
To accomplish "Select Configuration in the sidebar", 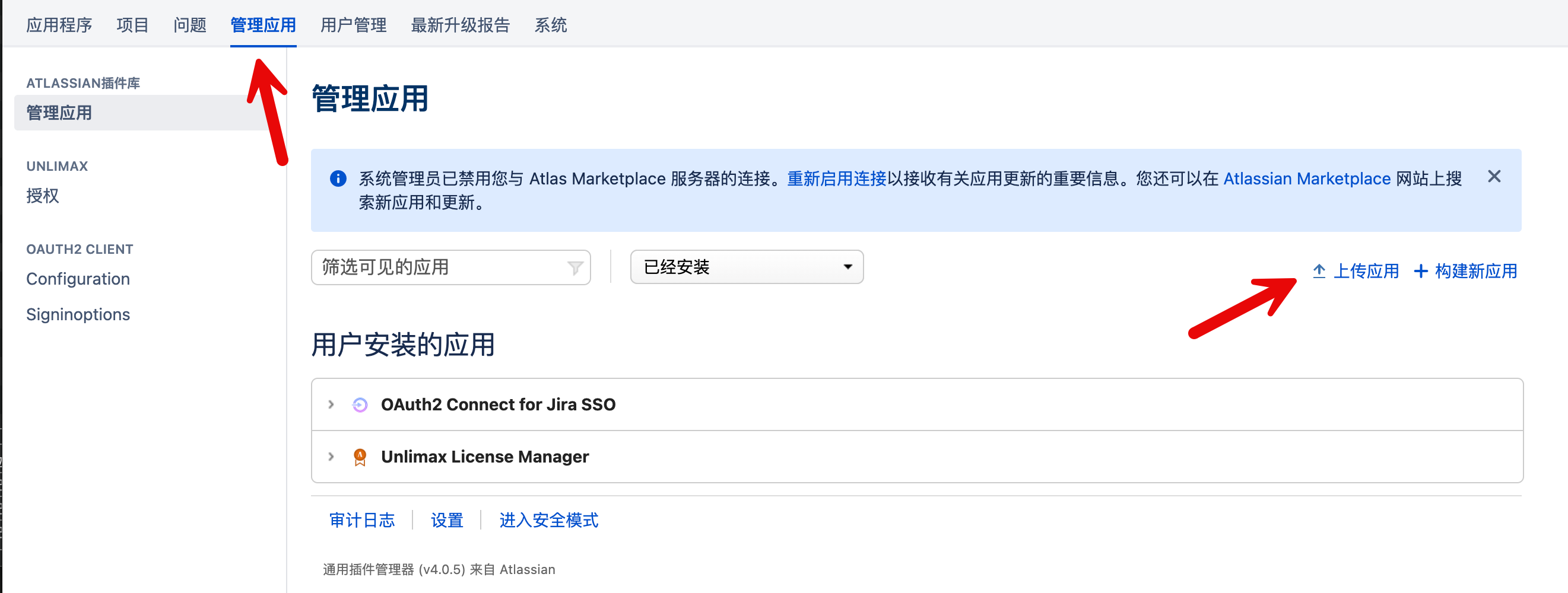I will [78, 279].
